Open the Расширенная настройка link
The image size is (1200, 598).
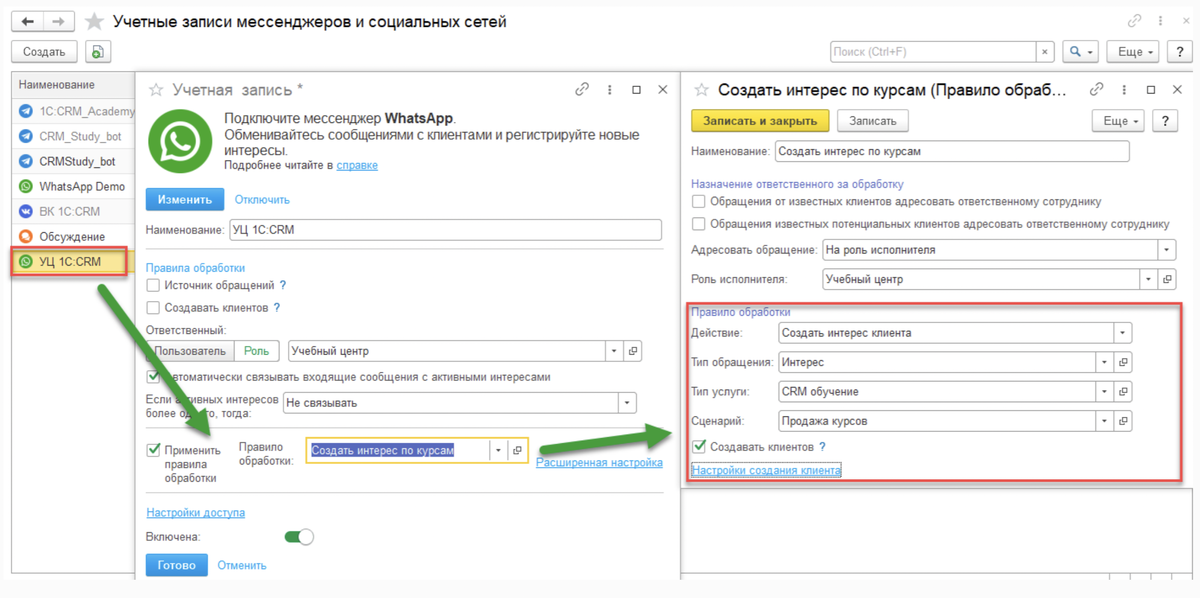click(599, 462)
